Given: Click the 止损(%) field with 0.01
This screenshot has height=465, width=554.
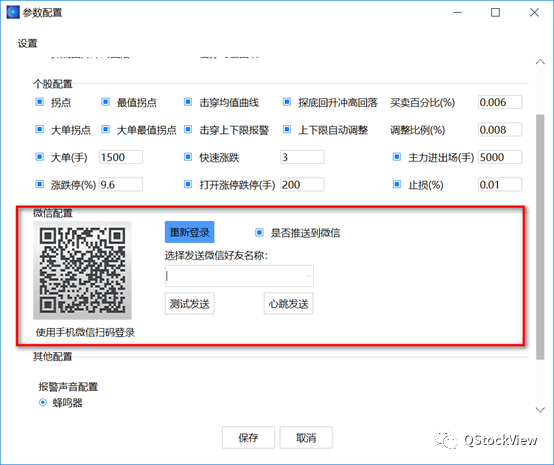Looking at the screenshot, I should point(500,184).
